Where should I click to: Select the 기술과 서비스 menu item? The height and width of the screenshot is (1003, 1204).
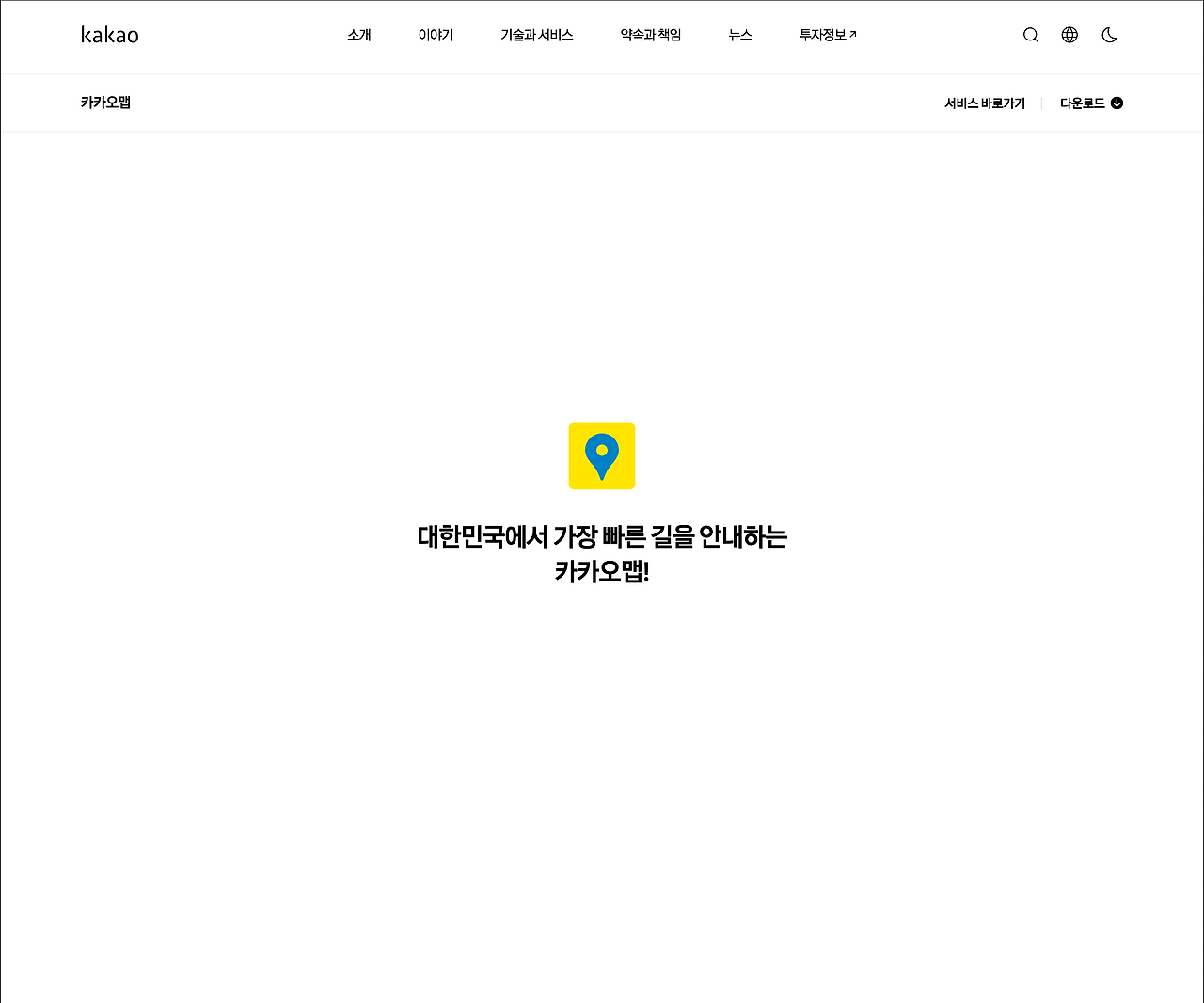(536, 35)
